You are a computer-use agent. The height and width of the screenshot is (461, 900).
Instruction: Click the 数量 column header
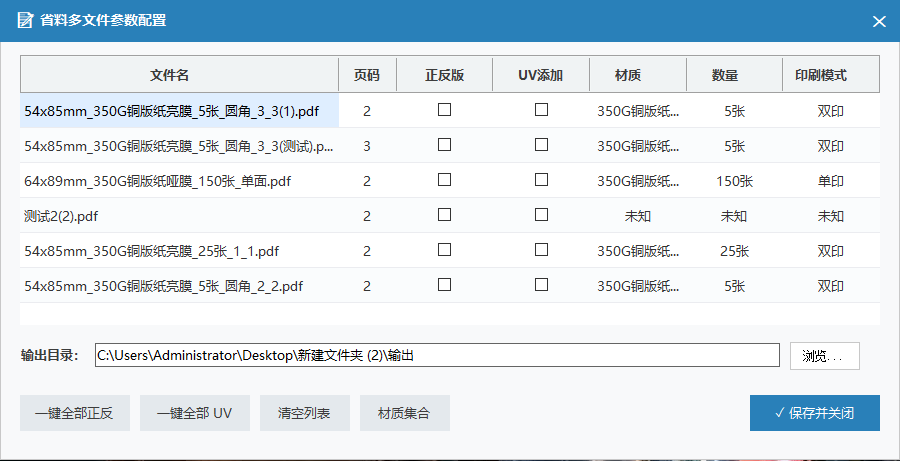(734, 75)
